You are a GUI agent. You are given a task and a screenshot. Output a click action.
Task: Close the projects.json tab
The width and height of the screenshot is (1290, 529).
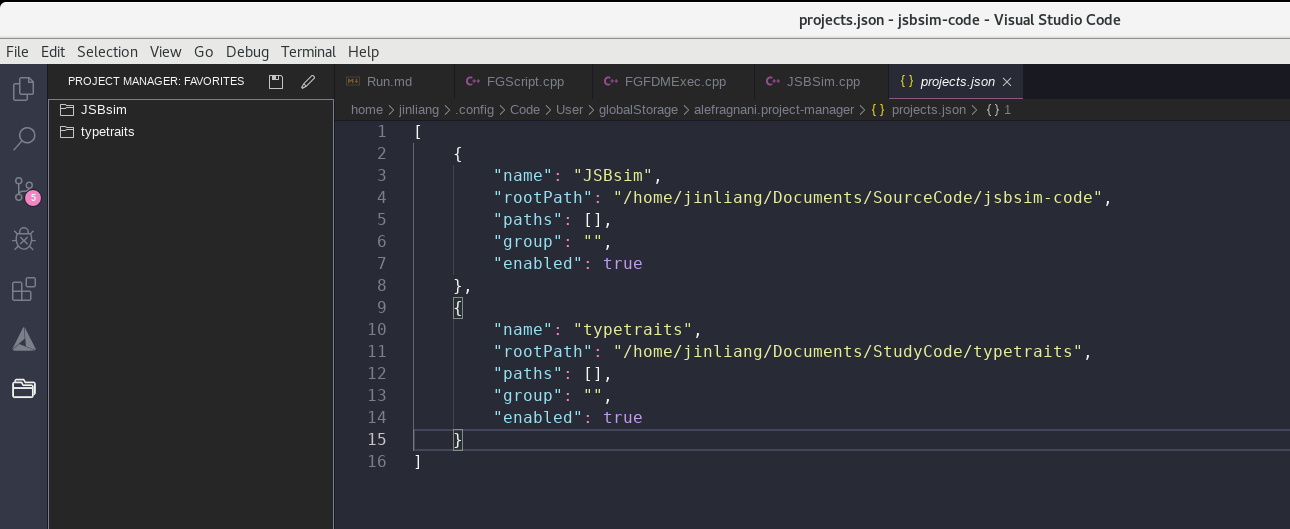click(1007, 82)
